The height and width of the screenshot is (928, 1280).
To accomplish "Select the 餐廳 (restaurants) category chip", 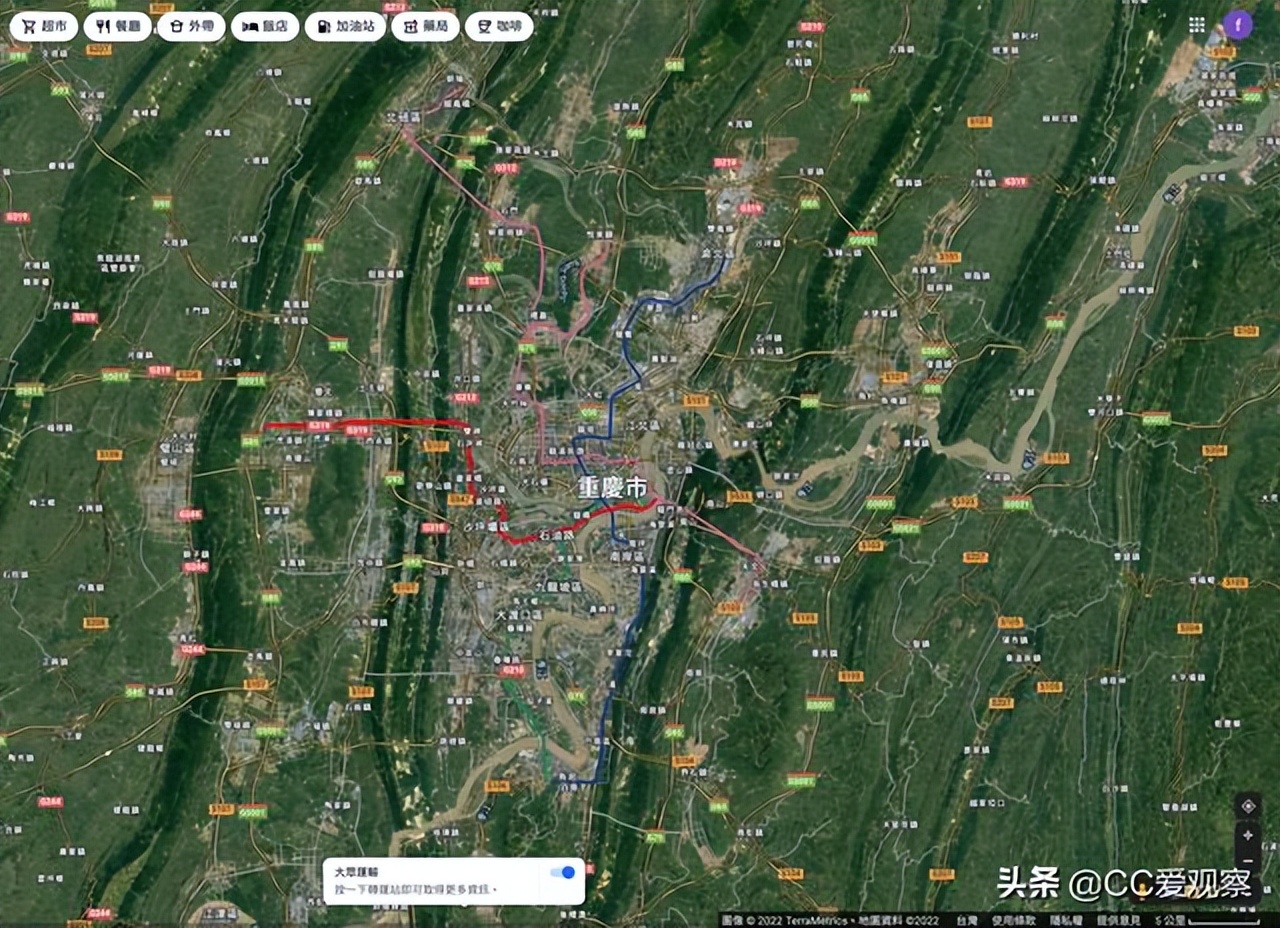I will [118, 27].
